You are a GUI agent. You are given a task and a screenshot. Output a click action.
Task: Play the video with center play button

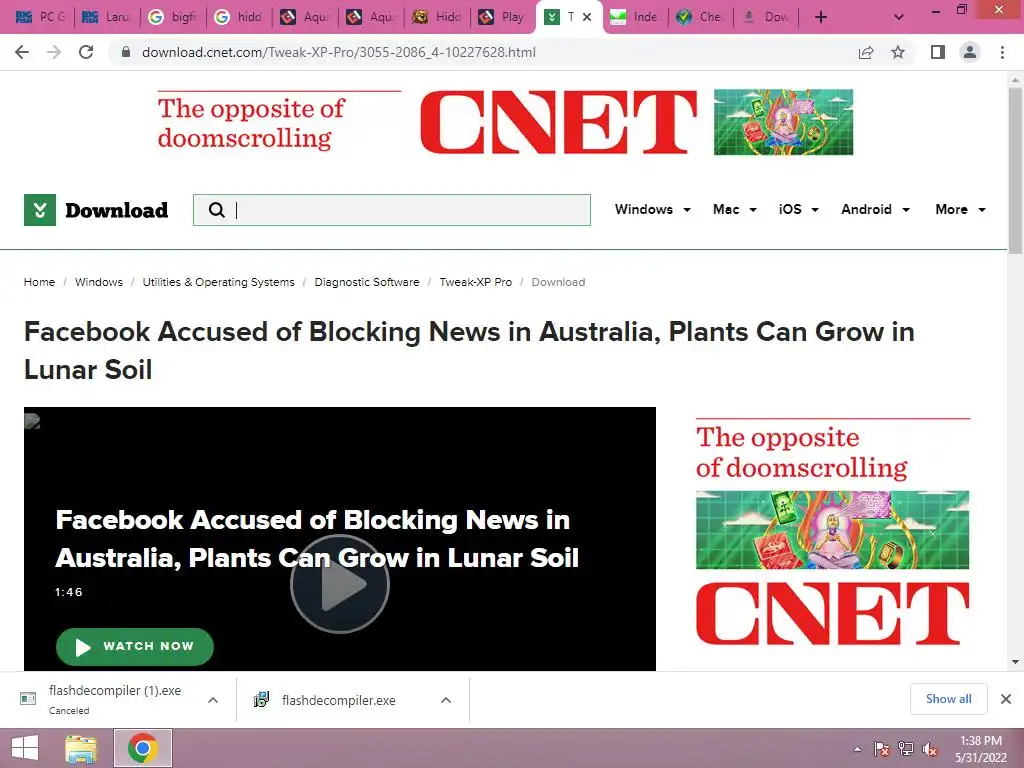tap(340, 584)
